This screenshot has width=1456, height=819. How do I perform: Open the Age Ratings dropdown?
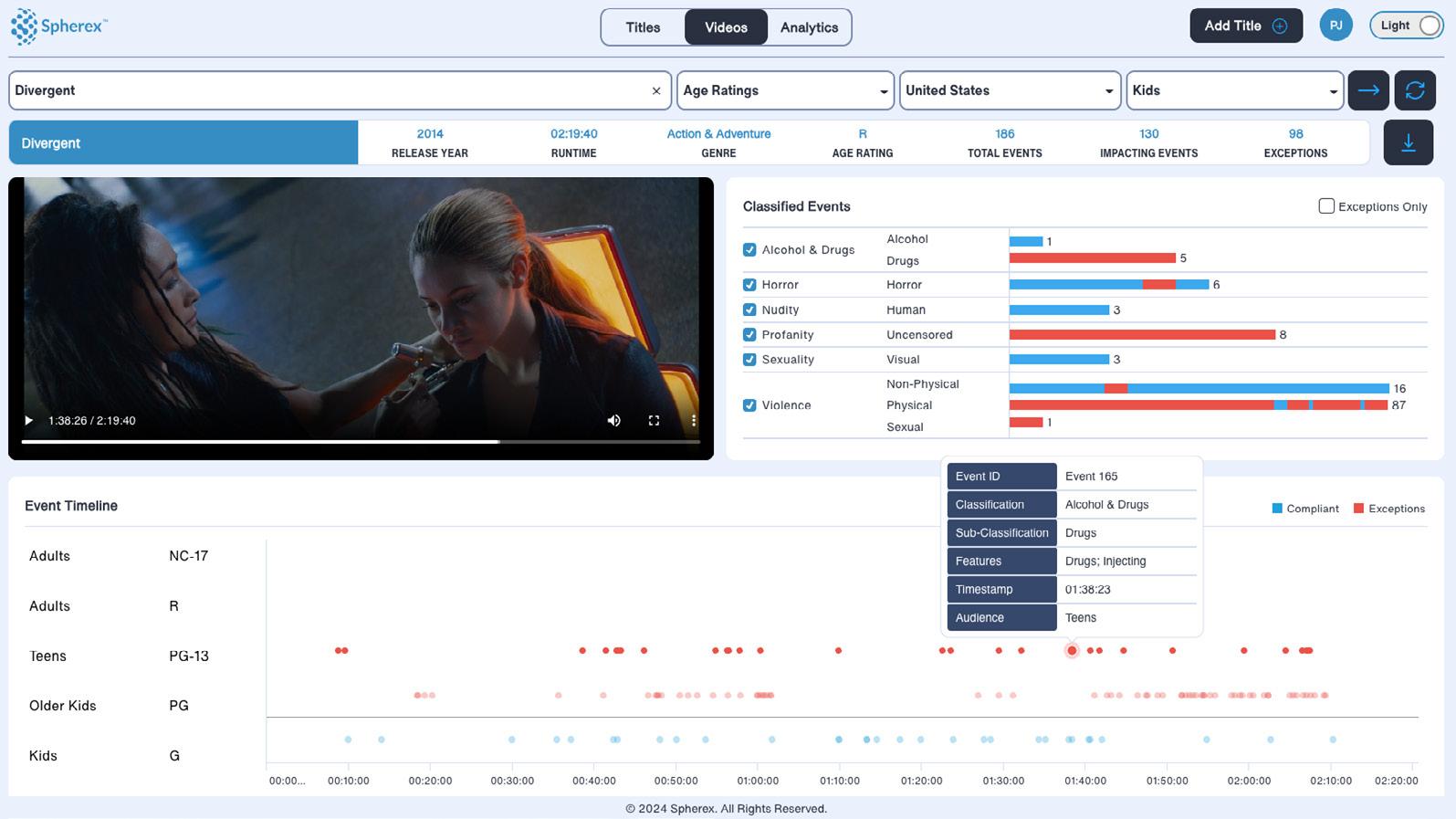click(785, 90)
